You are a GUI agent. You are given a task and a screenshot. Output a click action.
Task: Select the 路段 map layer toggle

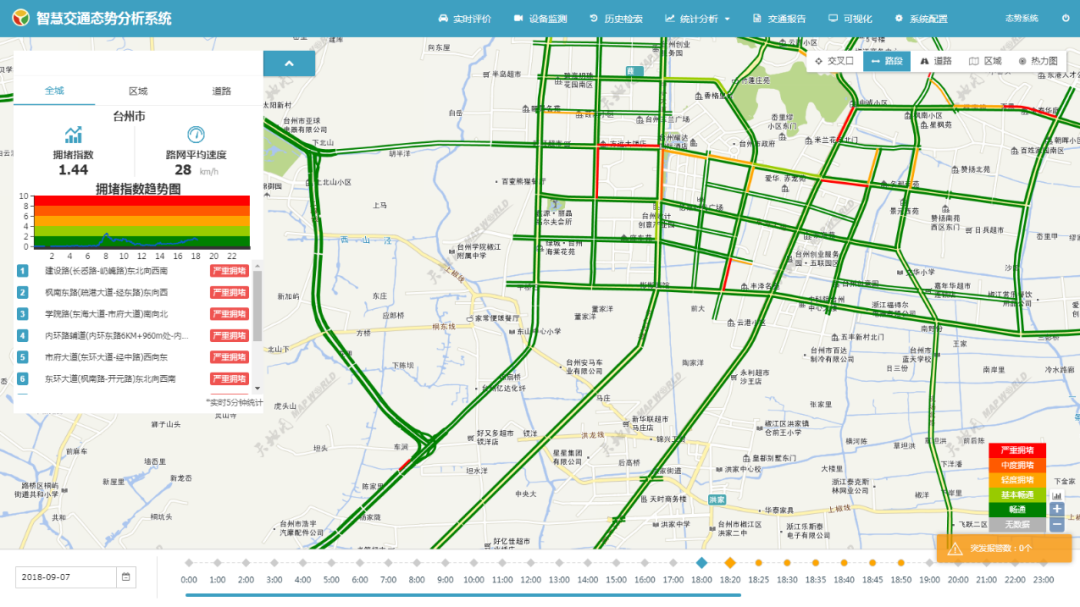point(886,61)
